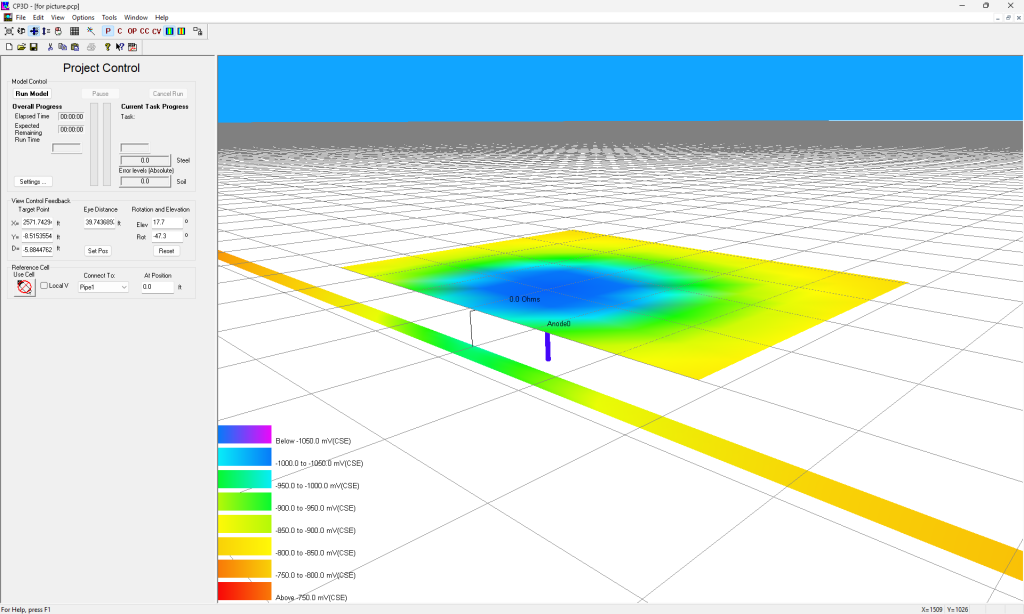Save the project using the disk icon
1024x614 pixels.
coord(33,47)
